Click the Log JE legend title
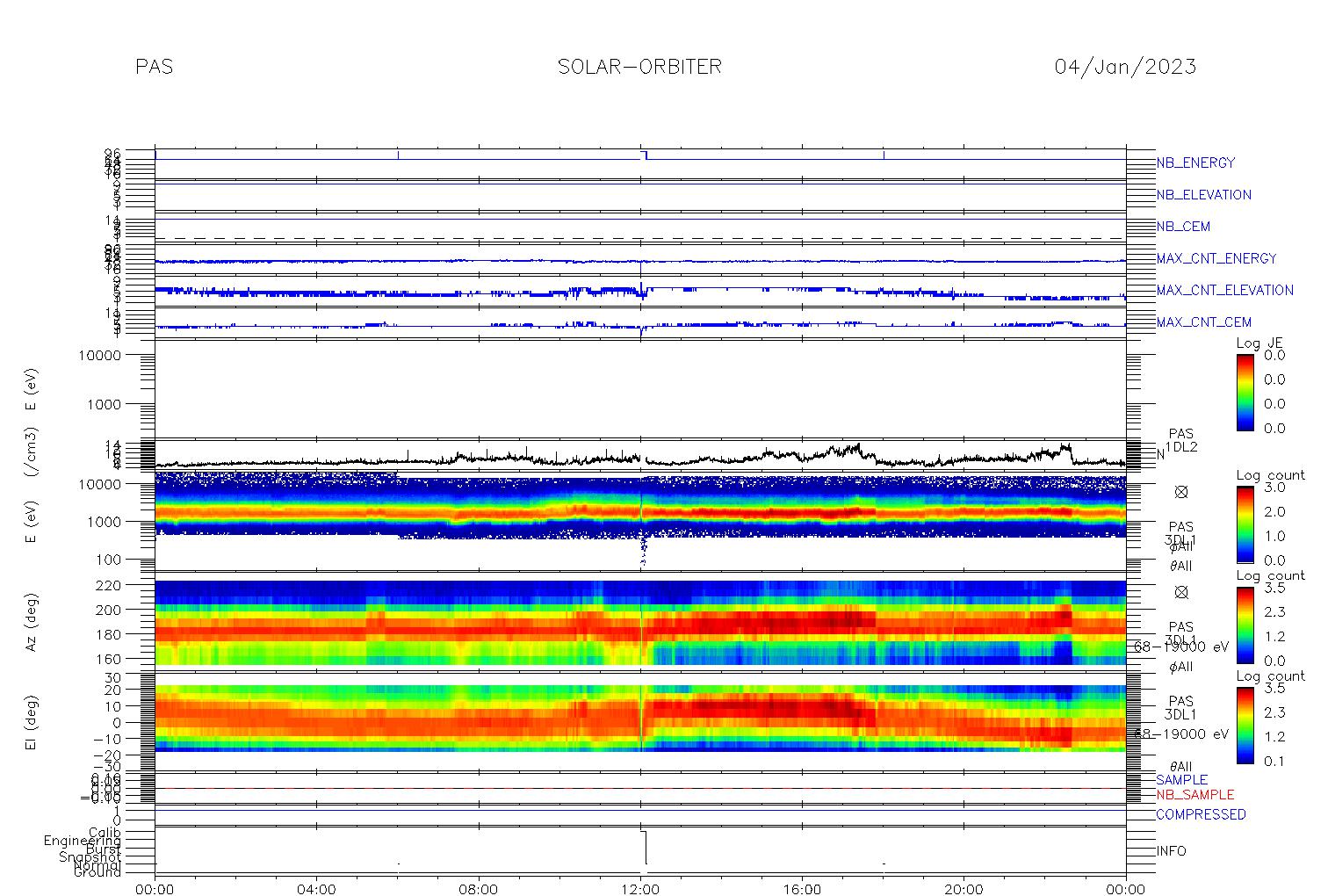Image resolution: width=1328 pixels, height=896 pixels. tap(1260, 343)
